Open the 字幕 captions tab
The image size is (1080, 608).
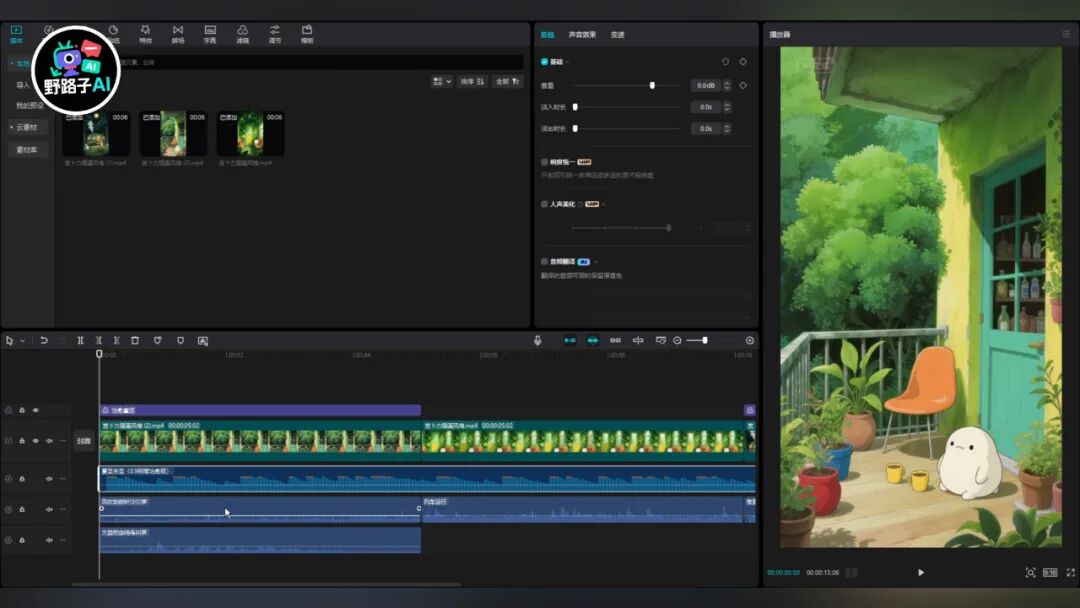(210, 34)
